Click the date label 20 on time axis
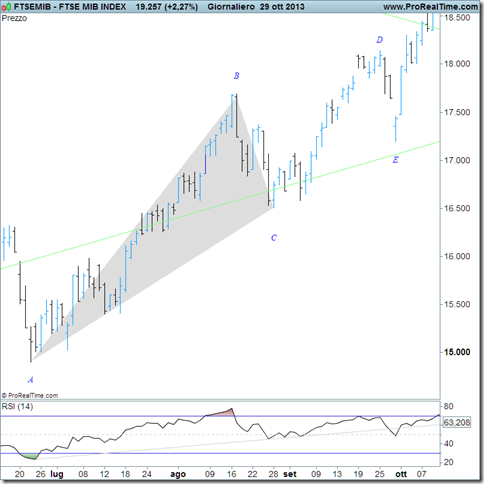Viewport: 484px width, 484px height. click(x=20, y=474)
